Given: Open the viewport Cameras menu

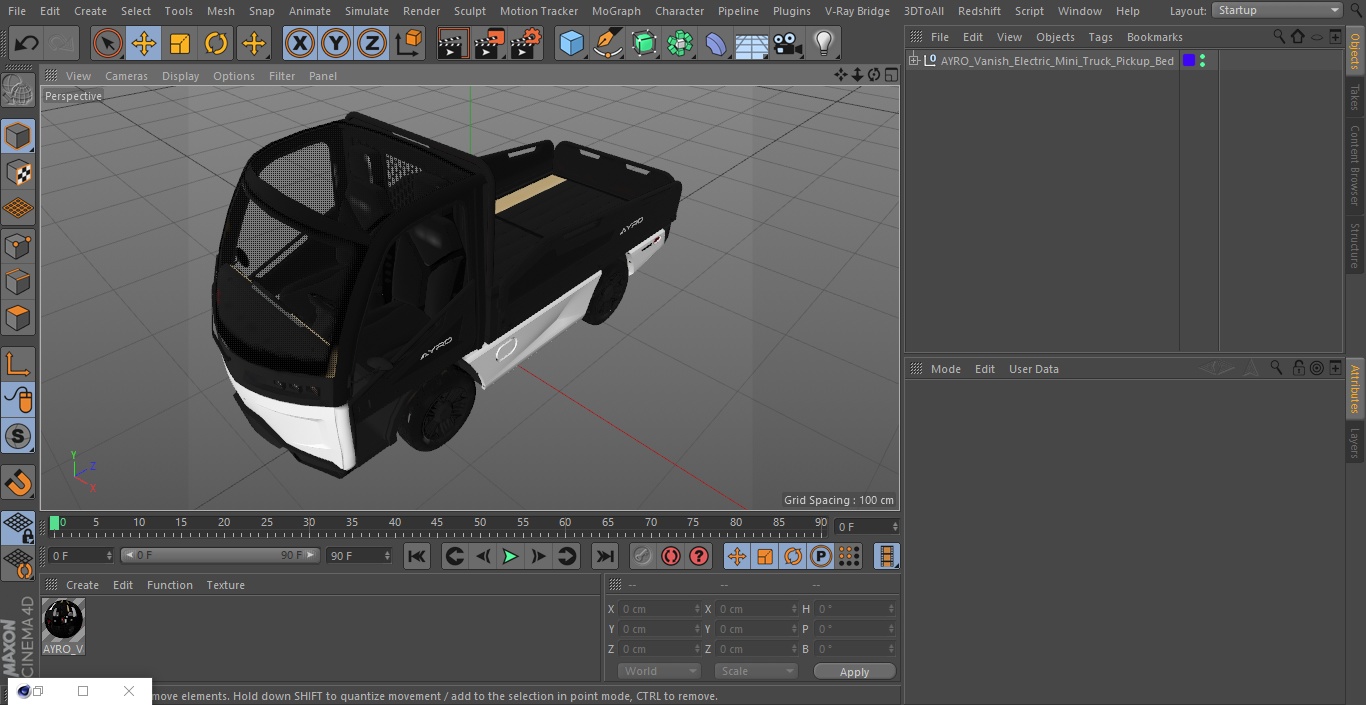Looking at the screenshot, I should point(126,76).
